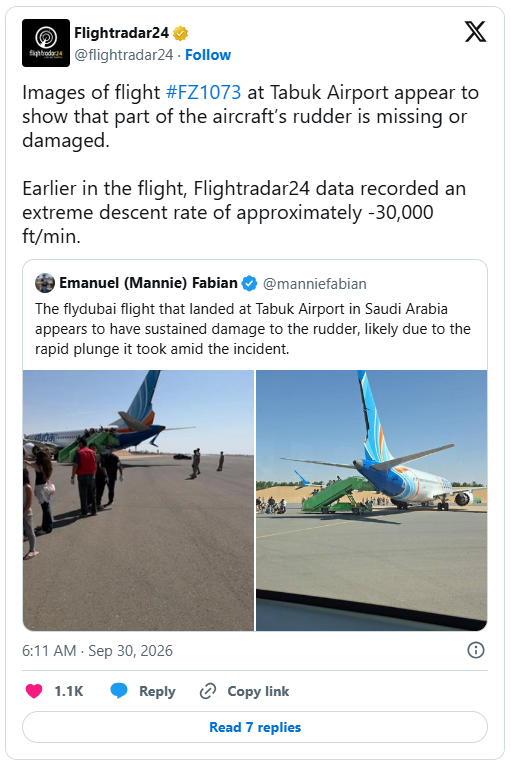
Task: Click the blue reply bubble icon
Action: tap(119, 691)
